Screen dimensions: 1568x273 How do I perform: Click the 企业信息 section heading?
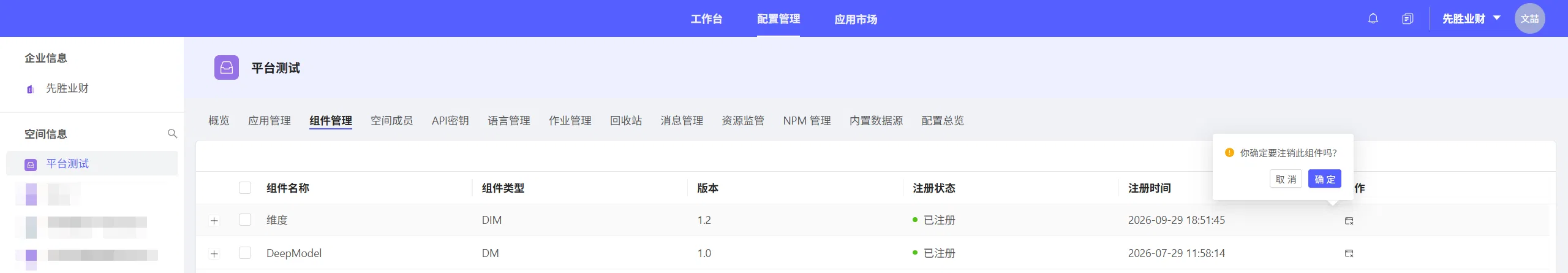46,58
